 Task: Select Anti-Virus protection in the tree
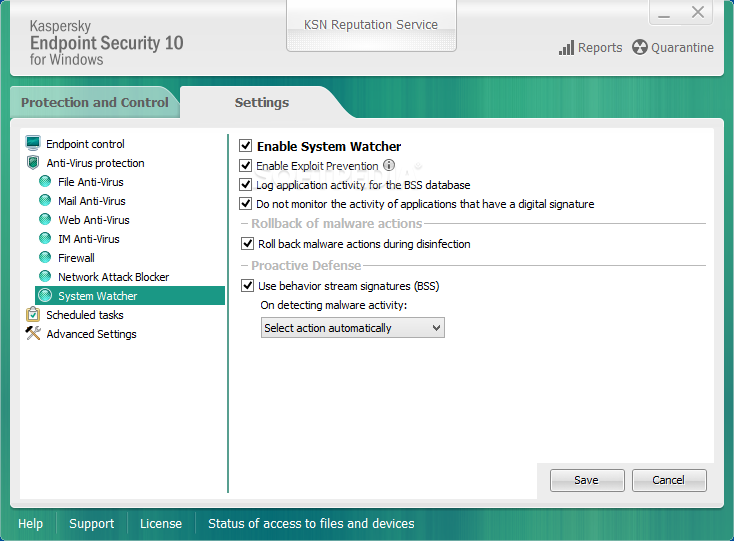95,163
